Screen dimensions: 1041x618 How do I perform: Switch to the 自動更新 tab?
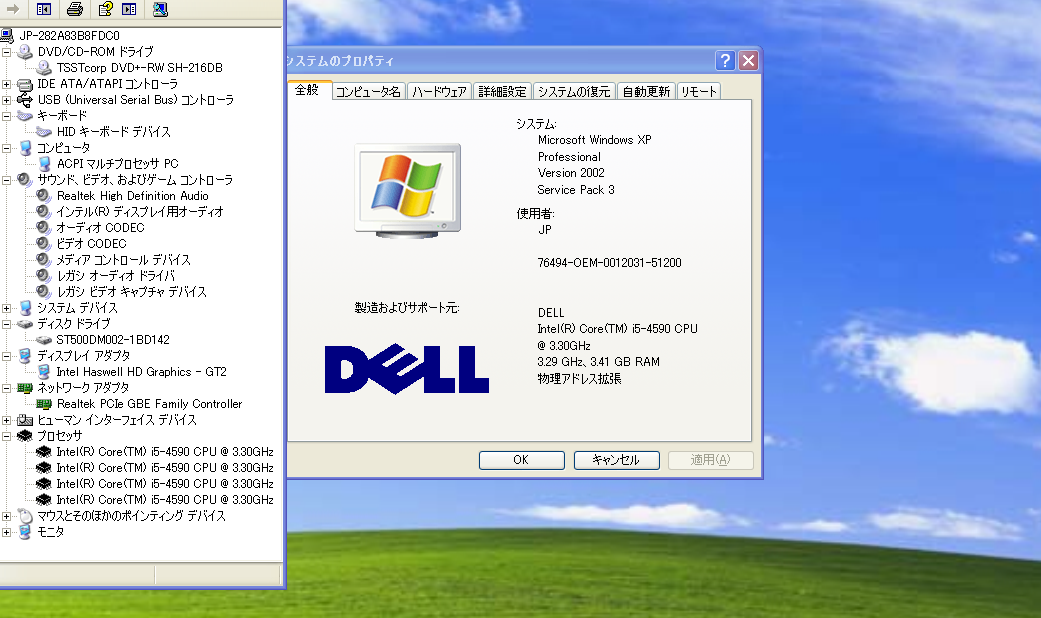(646, 92)
